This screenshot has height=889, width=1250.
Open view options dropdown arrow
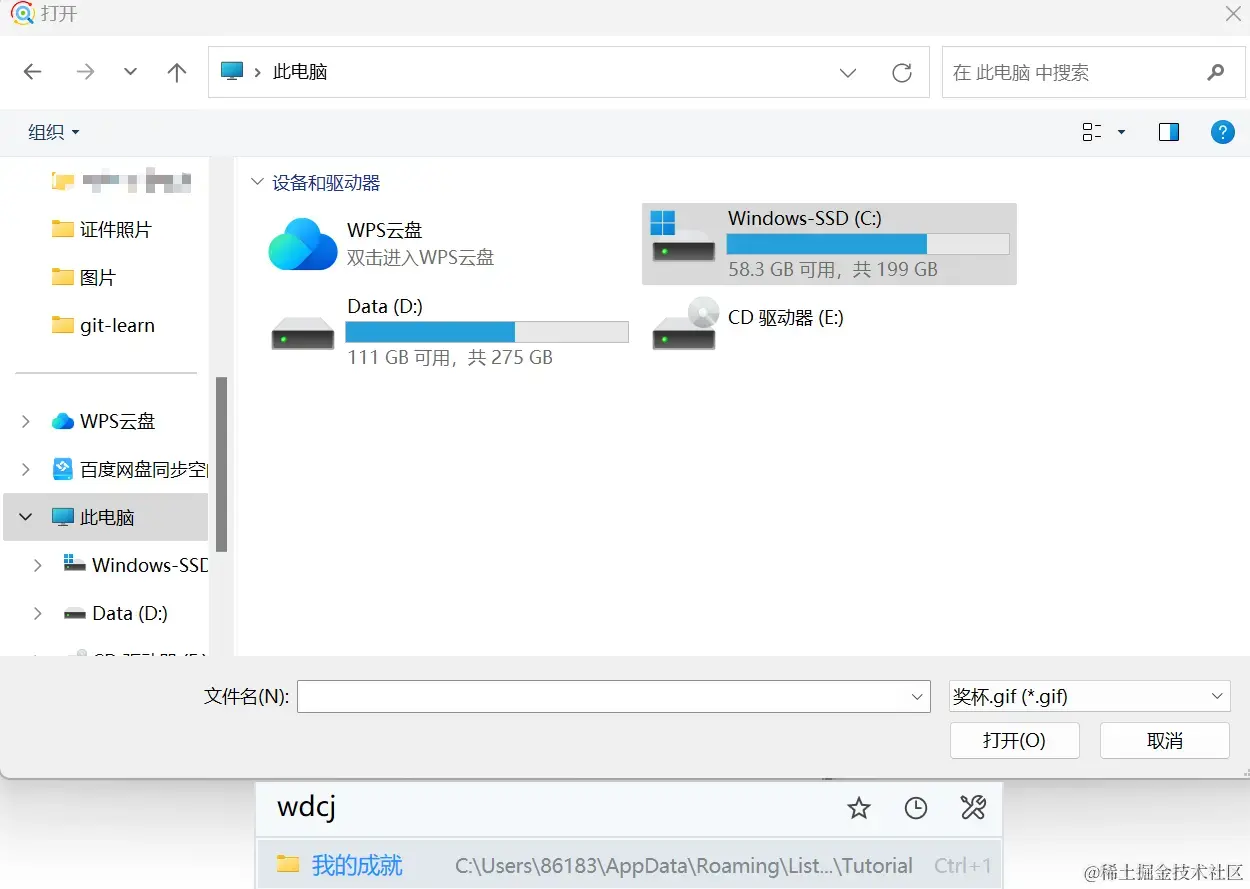point(1121,132)
